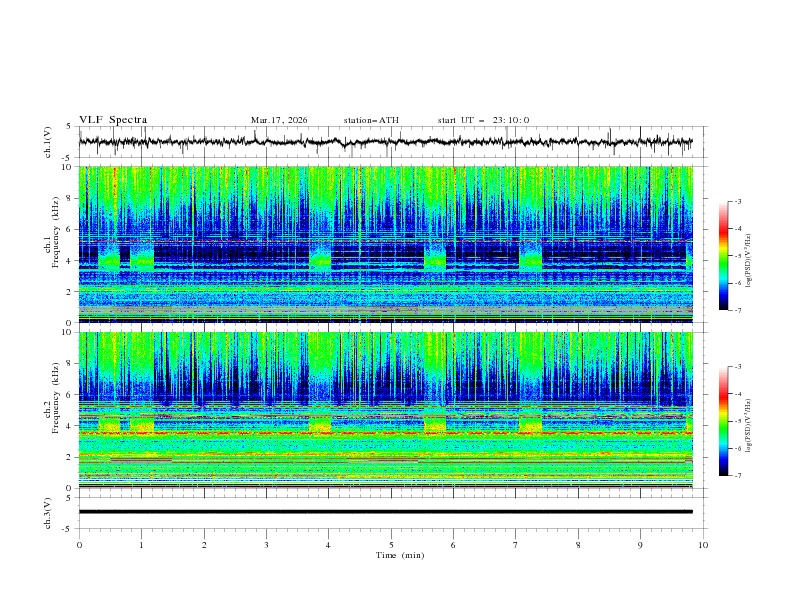
Task: Click the "3" tick on the time axis
Action: tap(266, 545)
